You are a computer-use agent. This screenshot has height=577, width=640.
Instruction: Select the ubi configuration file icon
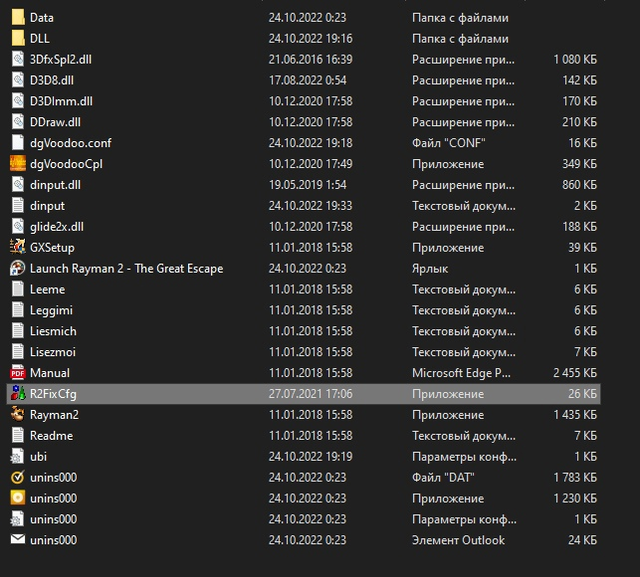pos(18,456)
